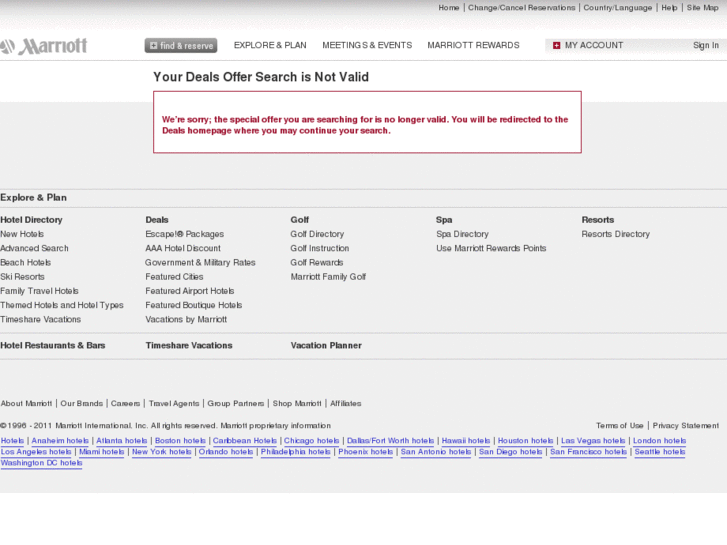This screenshot has height=545, width=727.
Task: Open Themed Hotels and Hotel Types
Action: pos(62,305)
